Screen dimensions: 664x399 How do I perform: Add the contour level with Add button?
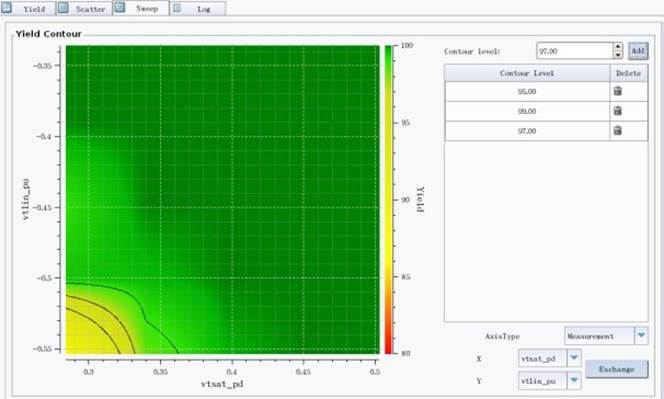(x=638, y=51)
